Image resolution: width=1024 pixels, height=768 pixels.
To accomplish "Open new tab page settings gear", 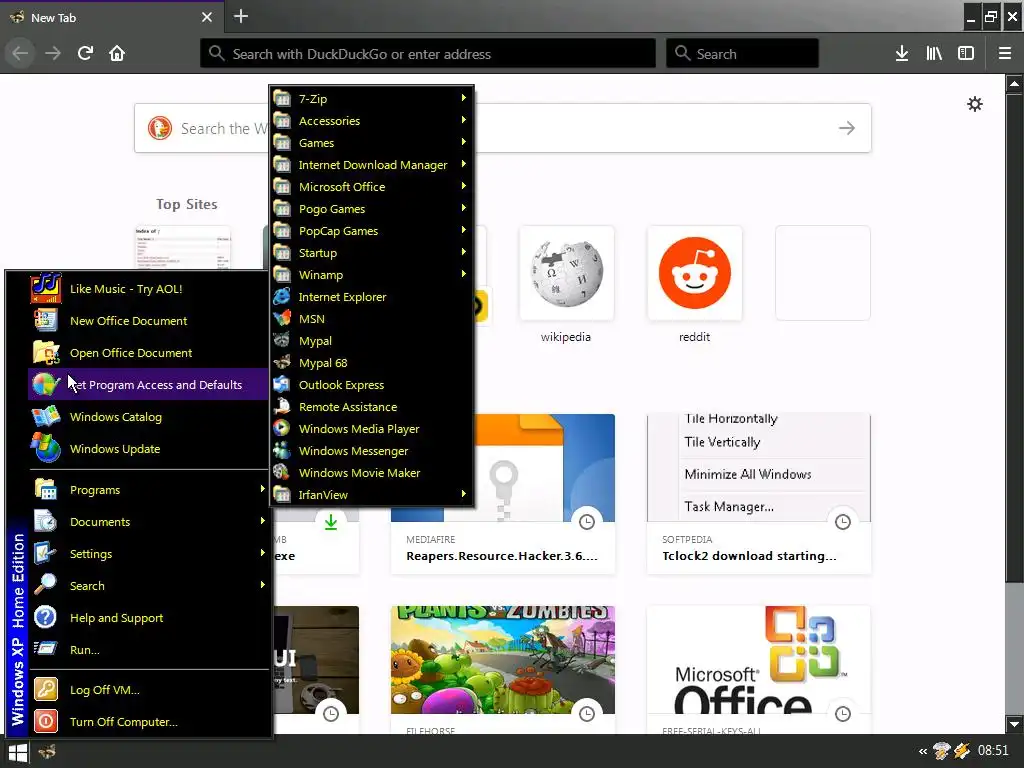I will point(975,104).
